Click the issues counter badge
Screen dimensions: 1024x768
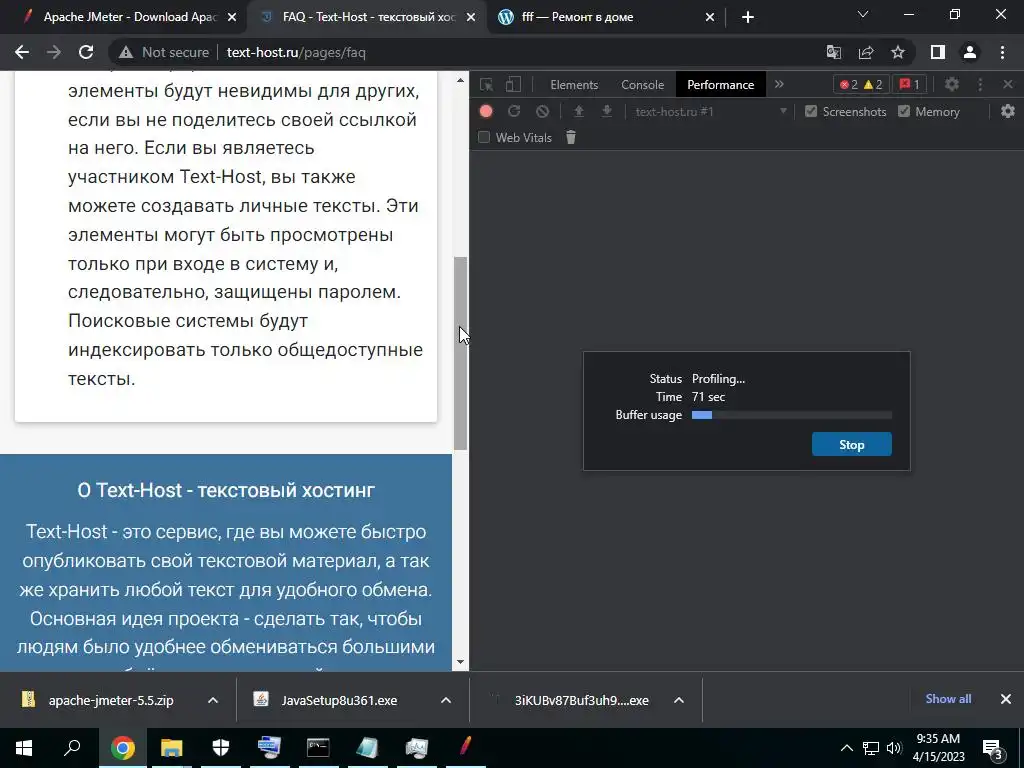909,84
